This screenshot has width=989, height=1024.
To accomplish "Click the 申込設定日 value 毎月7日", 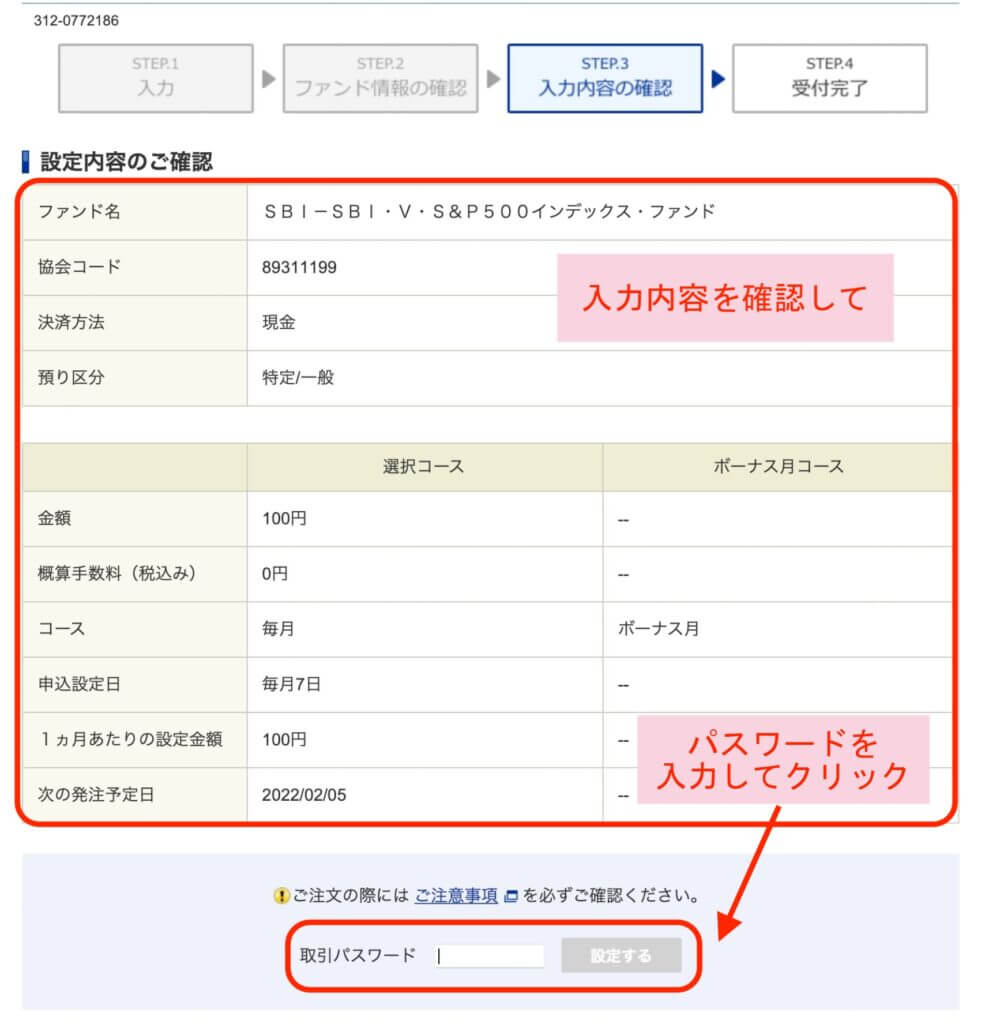I will click(291, 684).
